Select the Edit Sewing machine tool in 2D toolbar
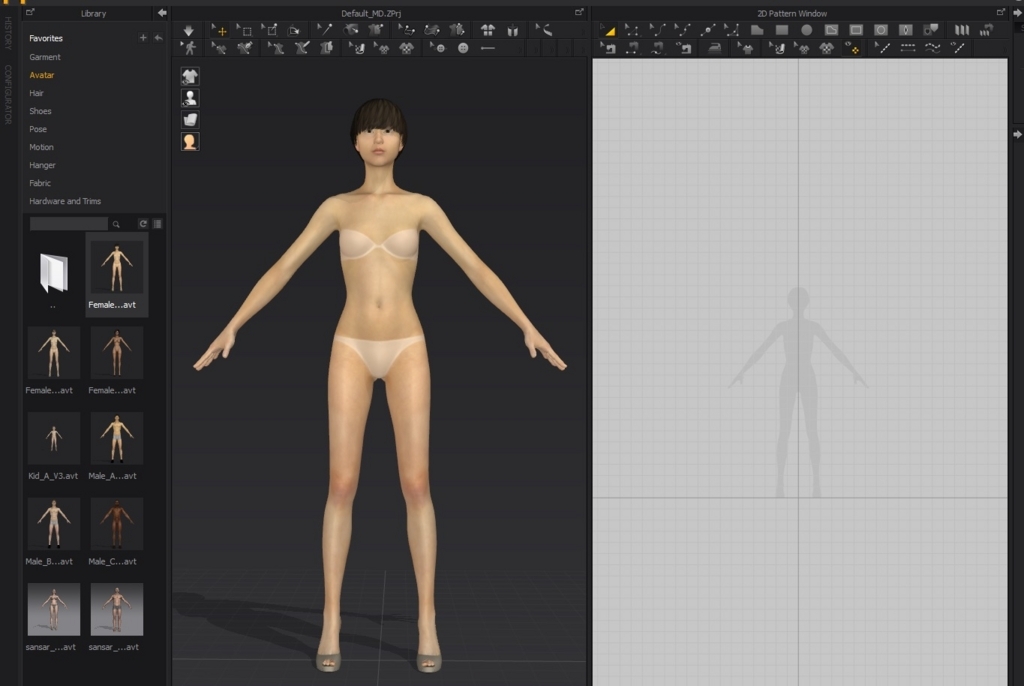This screenshot has height=686, width=1024. point(608,48)
